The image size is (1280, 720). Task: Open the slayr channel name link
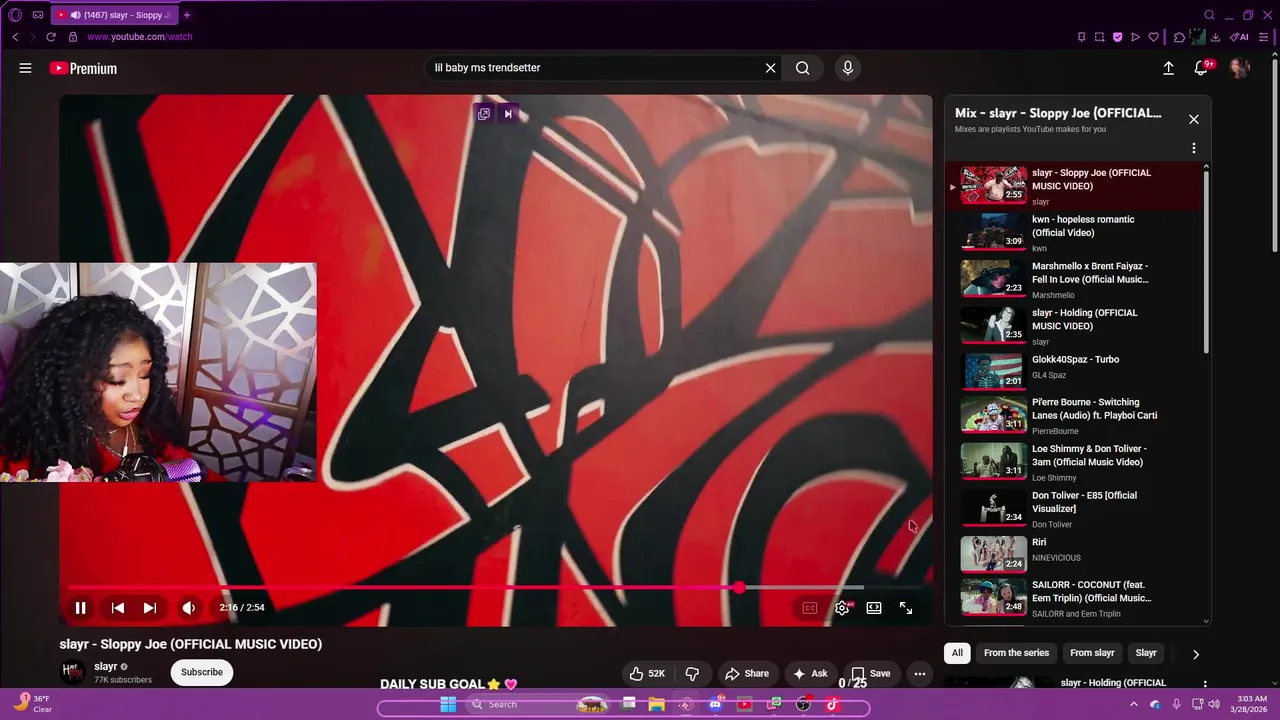[106, 666]
